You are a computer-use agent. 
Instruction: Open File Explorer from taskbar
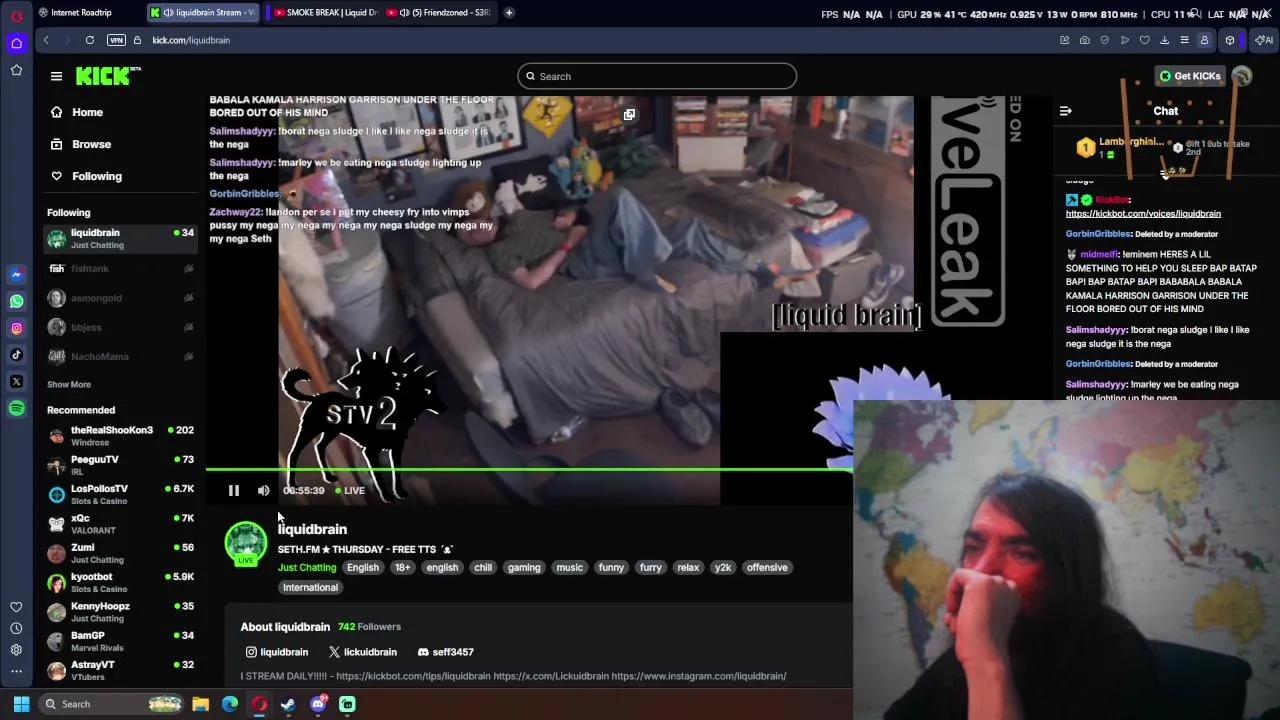[200, 704]
